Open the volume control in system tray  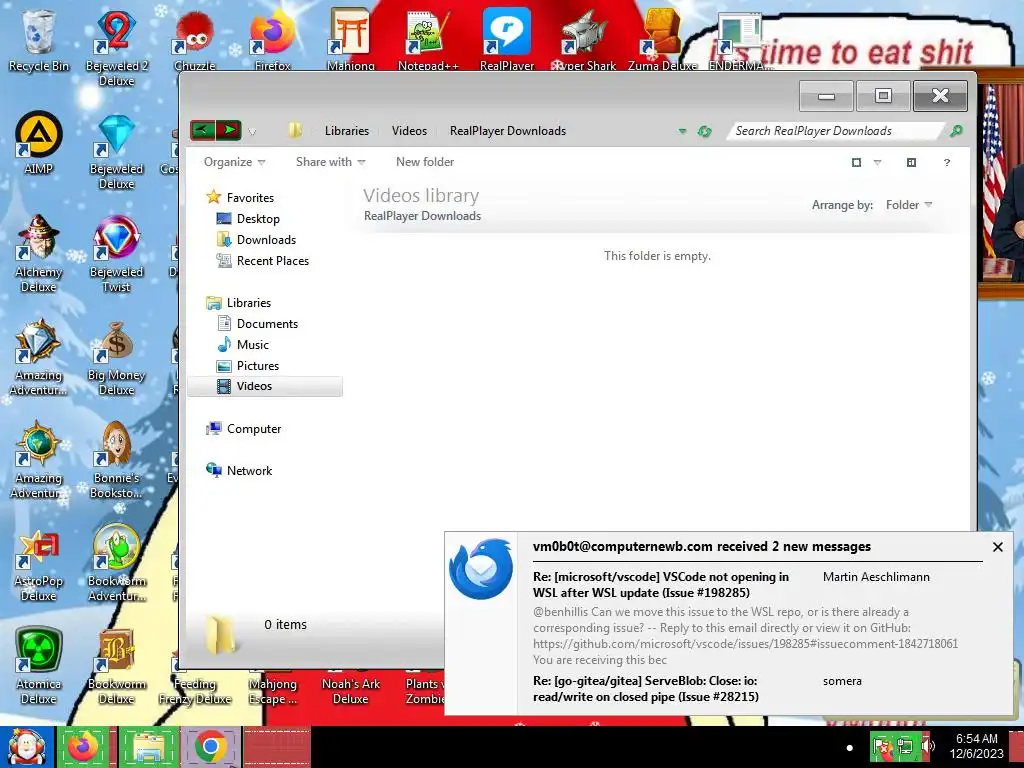tap(927, 746)
